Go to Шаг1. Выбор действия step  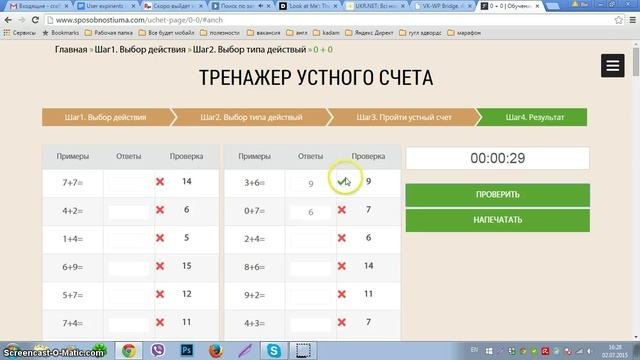coord(105,117)
